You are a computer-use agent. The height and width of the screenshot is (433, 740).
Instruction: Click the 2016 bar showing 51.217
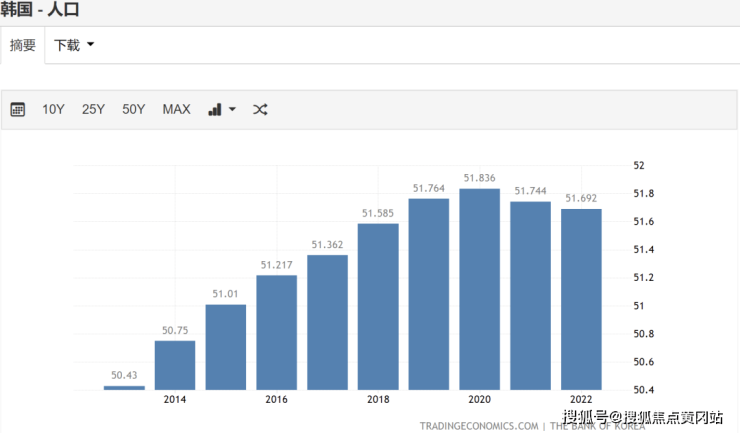pos(276,331)
